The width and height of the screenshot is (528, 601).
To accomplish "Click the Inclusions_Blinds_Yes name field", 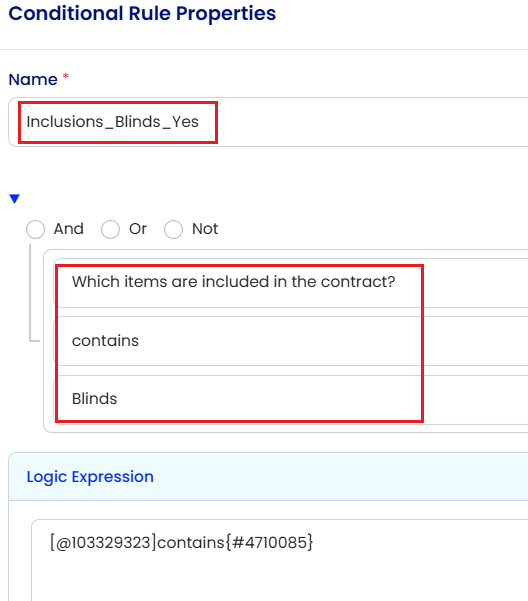I will coord(268,122).
